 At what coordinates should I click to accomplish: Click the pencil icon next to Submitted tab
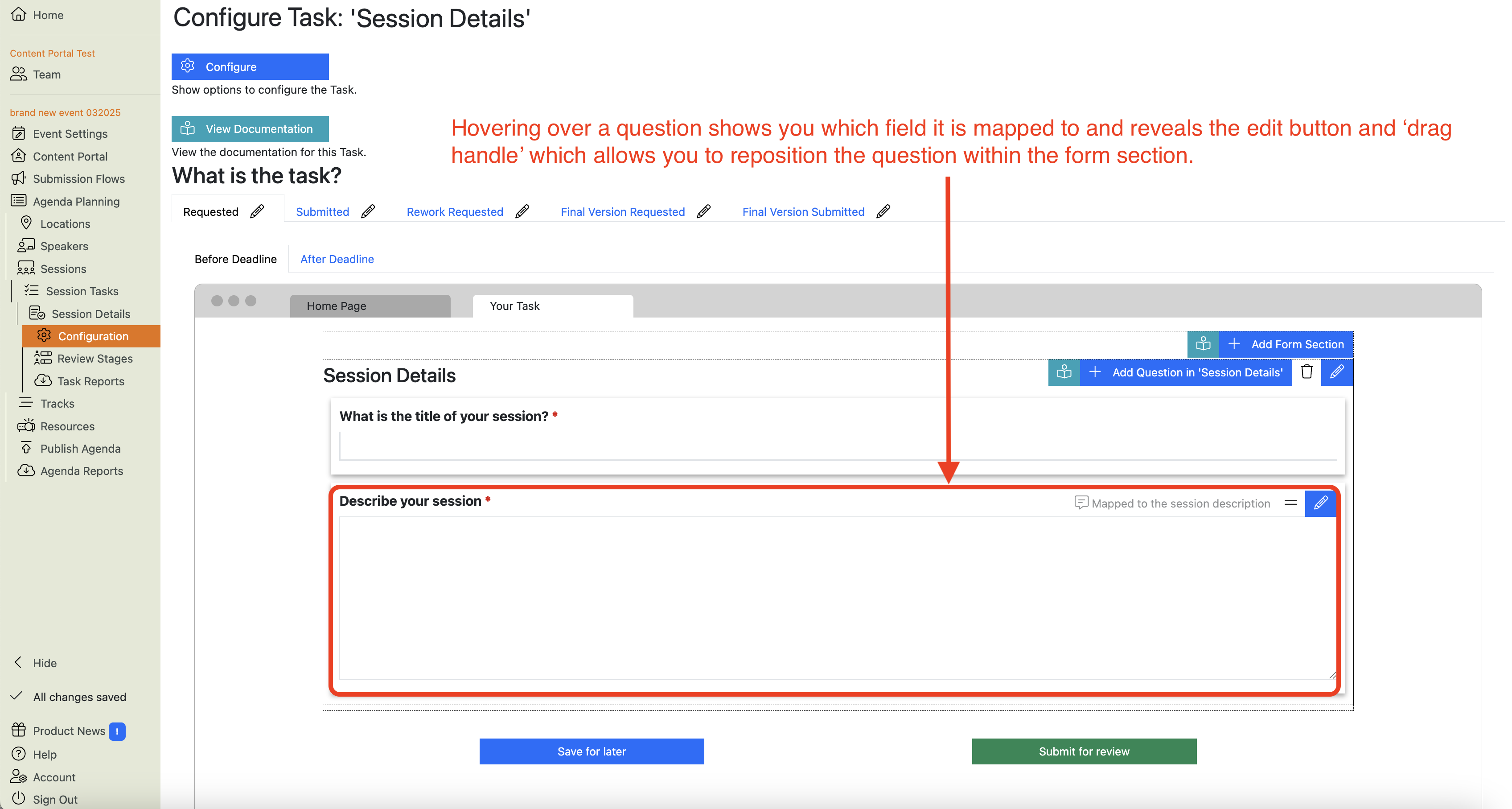(x=368, y=211)
